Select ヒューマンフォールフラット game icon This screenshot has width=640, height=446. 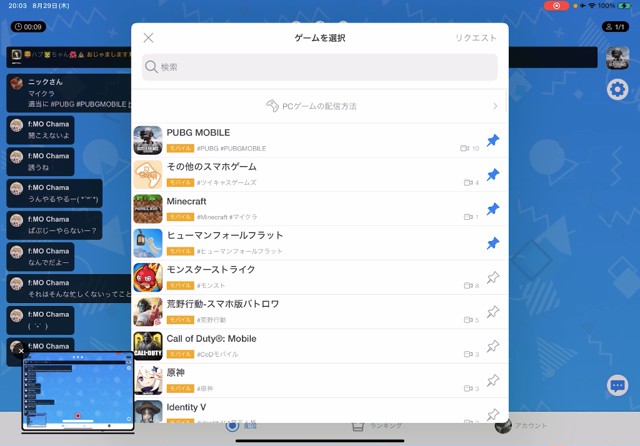coord(148,243)
